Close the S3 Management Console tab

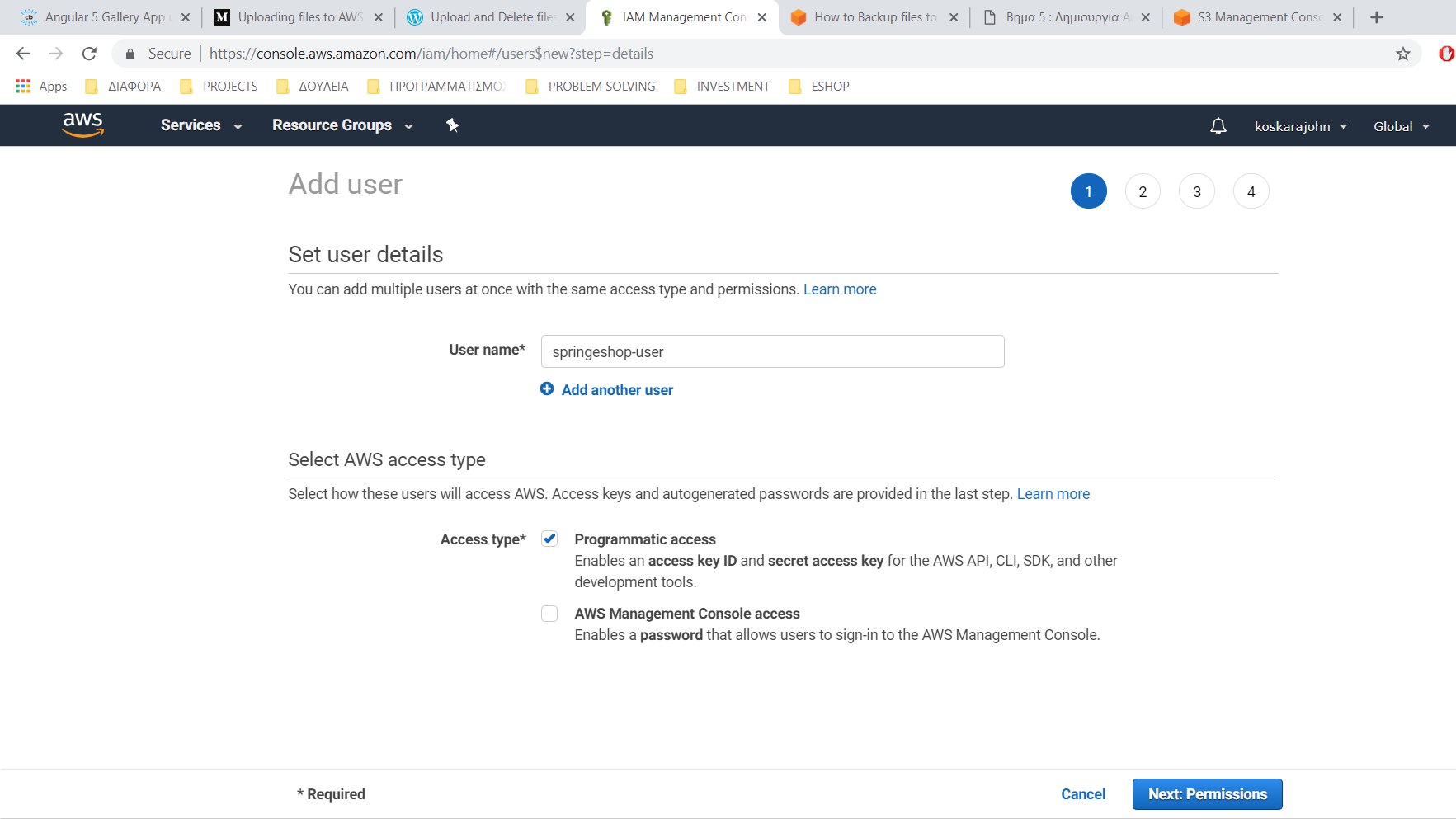1337,17
